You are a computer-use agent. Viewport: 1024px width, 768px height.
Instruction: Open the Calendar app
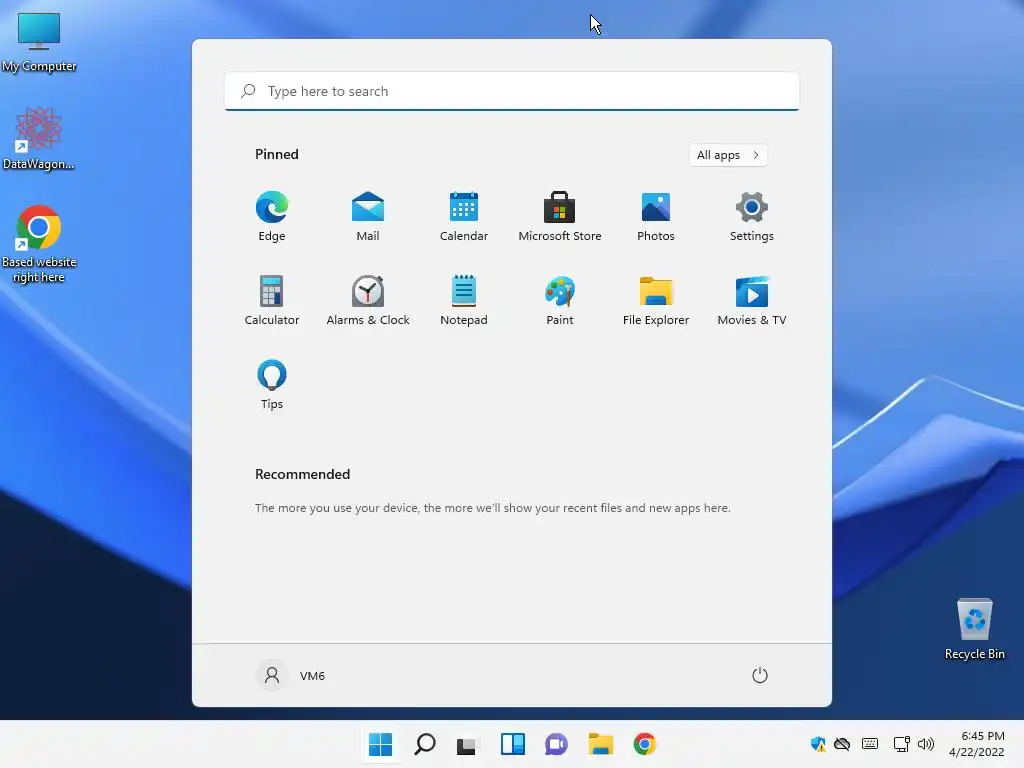pyautogui.click(x=464, y=217)
